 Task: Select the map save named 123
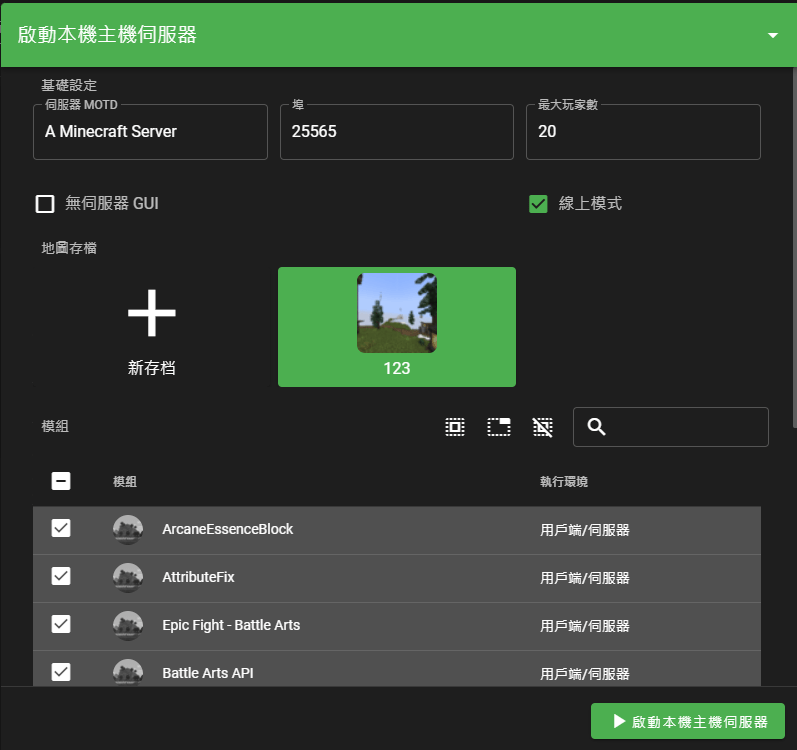click(x=397, y=327)
